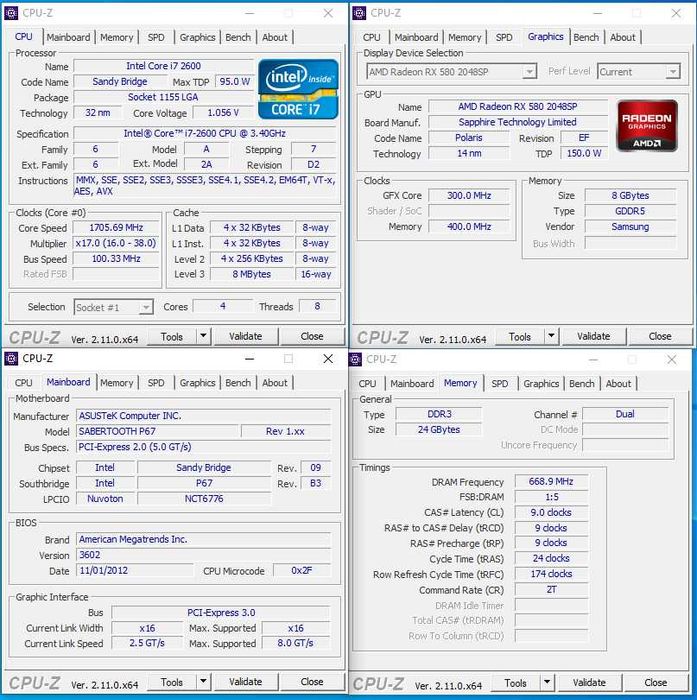Image resolution: width=697 pixels, height=700 pixels.
Task: Click the SABERTOOTH P67 model field
Action: pos(158,431)
